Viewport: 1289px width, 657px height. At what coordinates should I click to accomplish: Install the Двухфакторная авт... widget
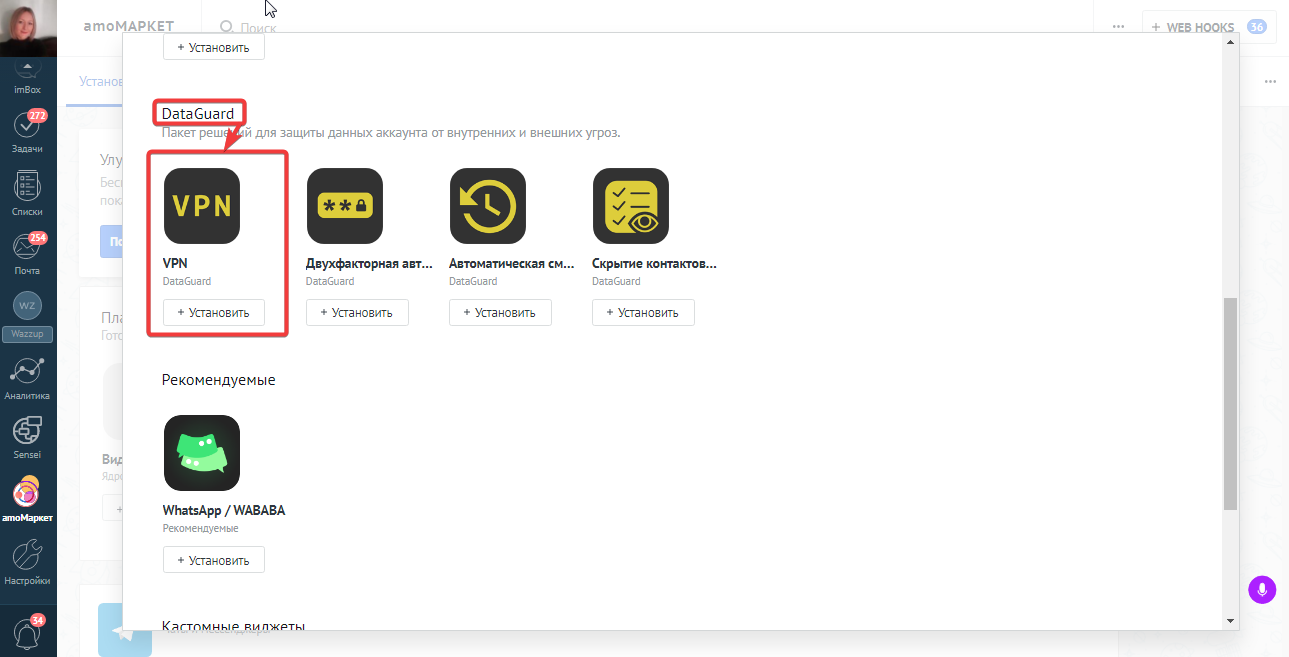pos(357,312)
